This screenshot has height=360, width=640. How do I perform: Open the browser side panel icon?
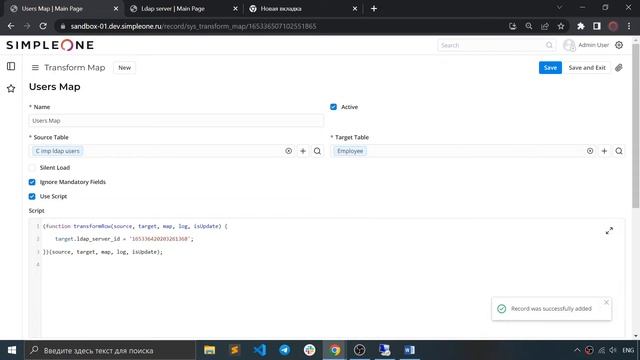pyautogui.click(x=597, y=26)
